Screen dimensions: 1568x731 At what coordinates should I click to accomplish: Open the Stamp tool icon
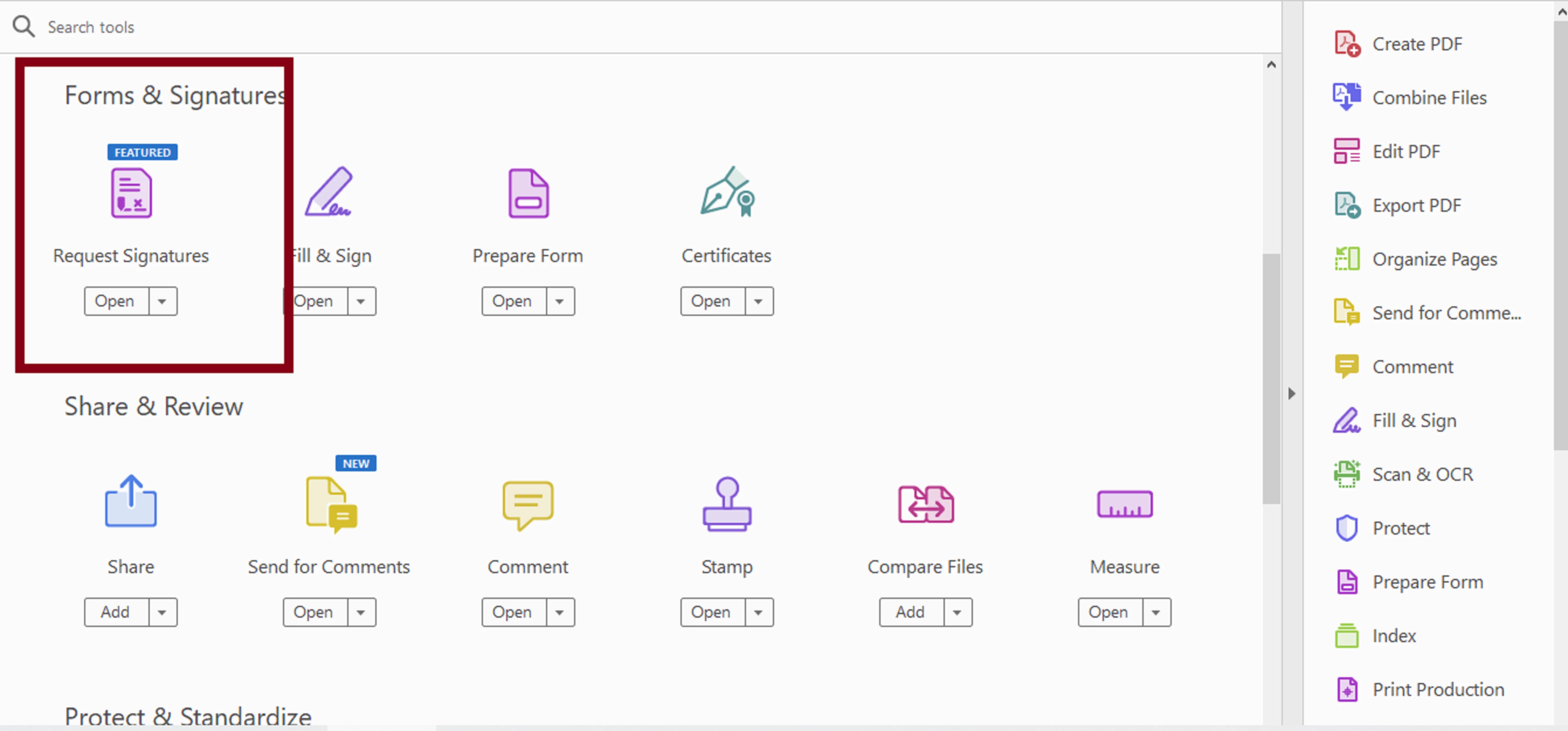(726, 504)
